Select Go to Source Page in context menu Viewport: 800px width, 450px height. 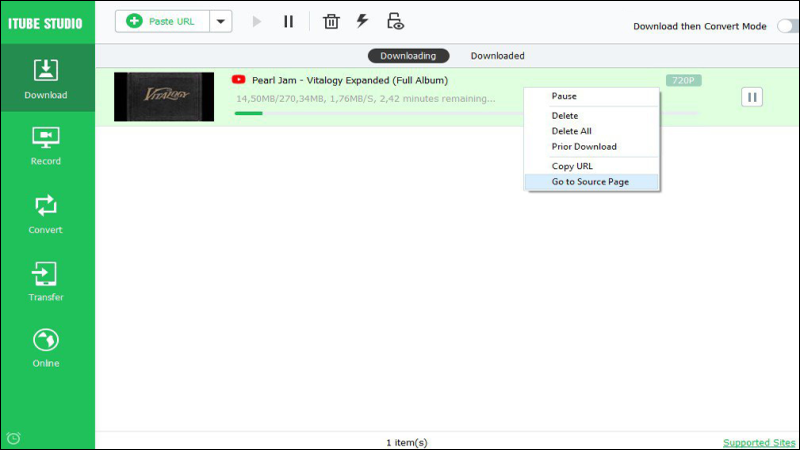point(592,182)
